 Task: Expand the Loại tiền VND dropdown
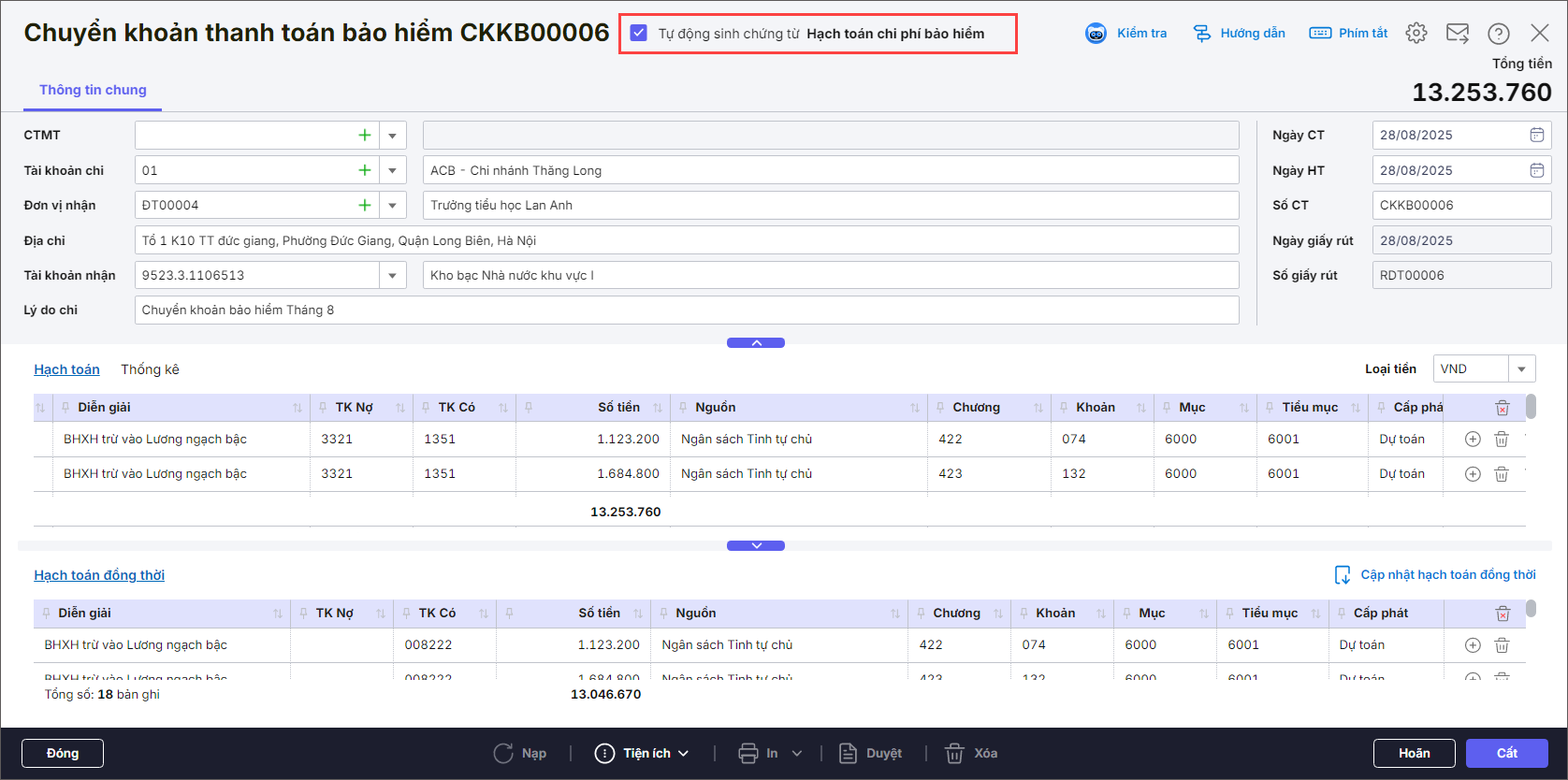(1521, 369)
